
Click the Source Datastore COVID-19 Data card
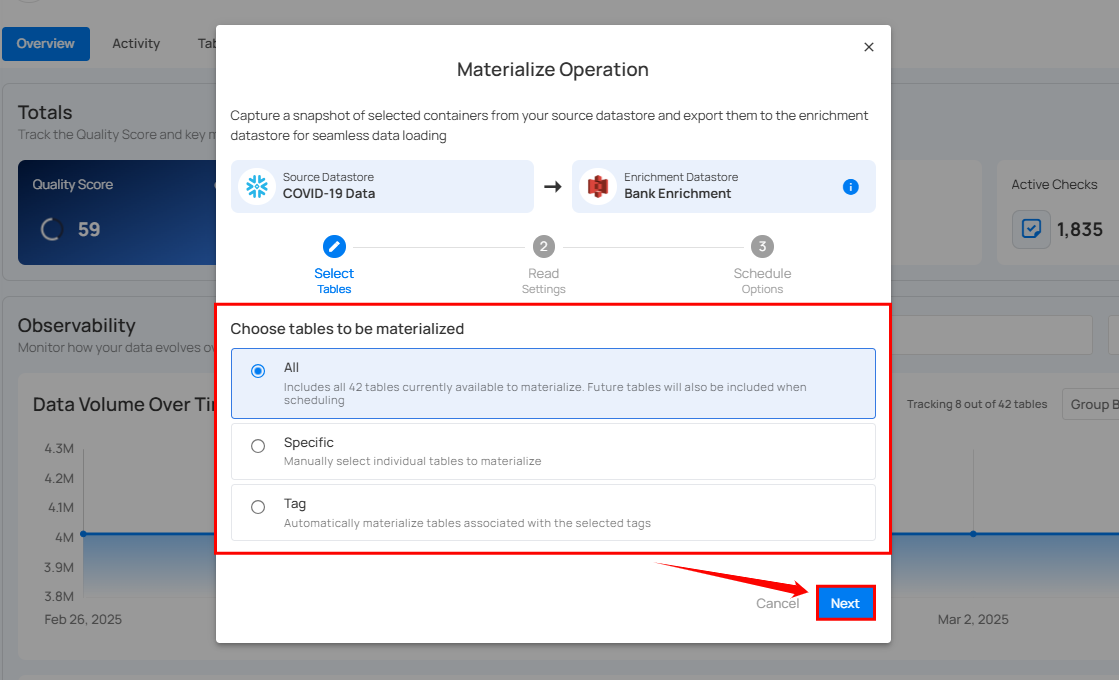point(382,186)
